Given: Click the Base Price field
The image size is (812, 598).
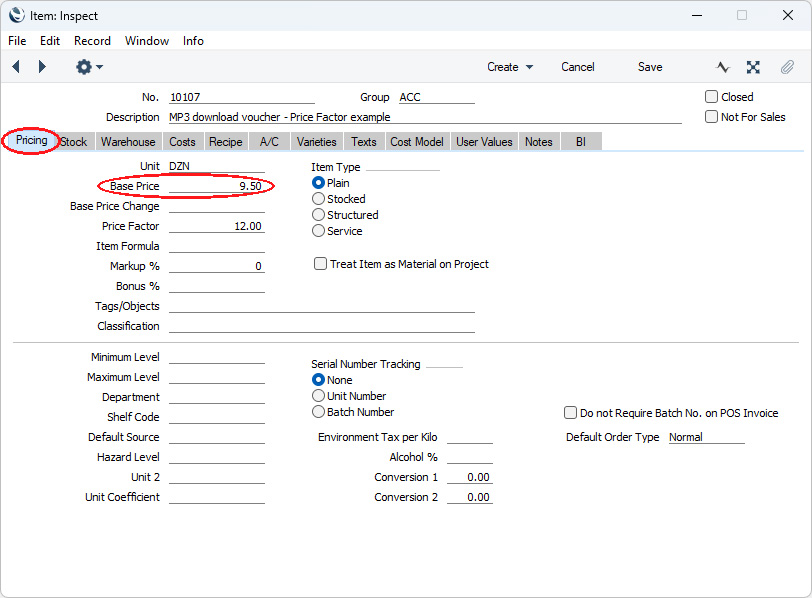Looking at the screenshot, I should (x=216, y=186).
